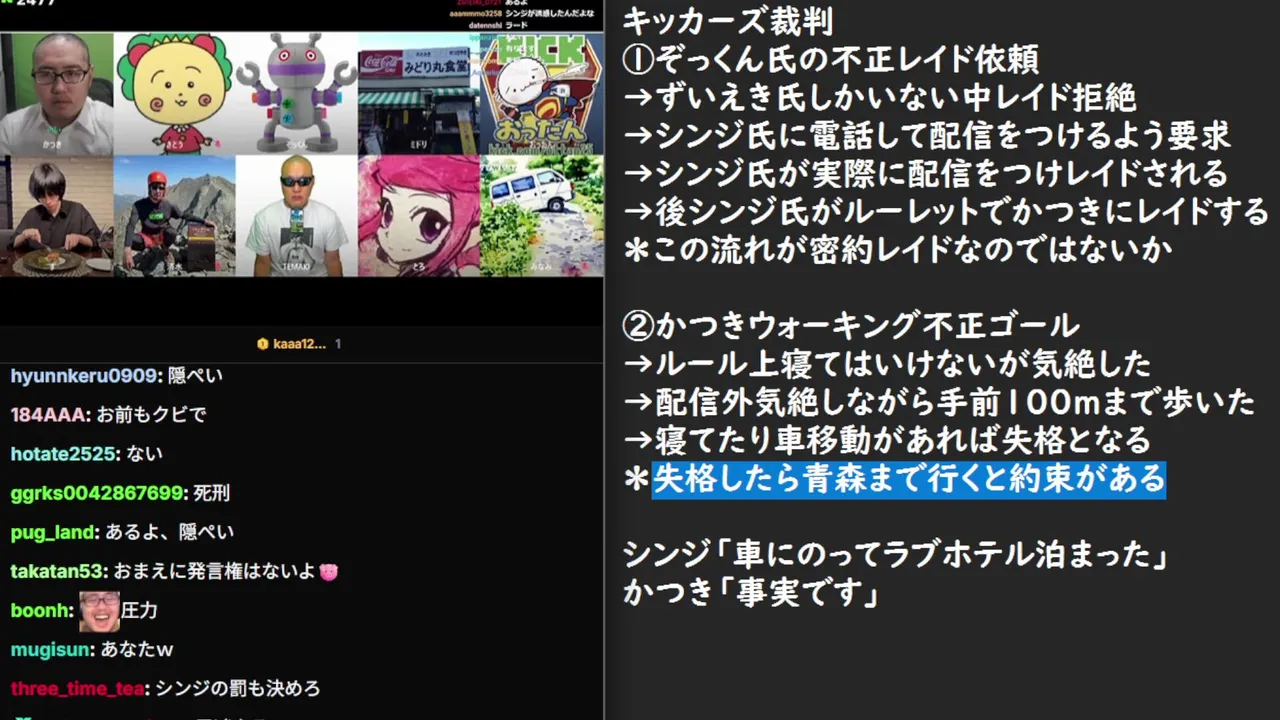The height and width of the screenshot is (720, 1280).
Task: Click the message あるよ、隠ぺい
Action: [169, 533]
